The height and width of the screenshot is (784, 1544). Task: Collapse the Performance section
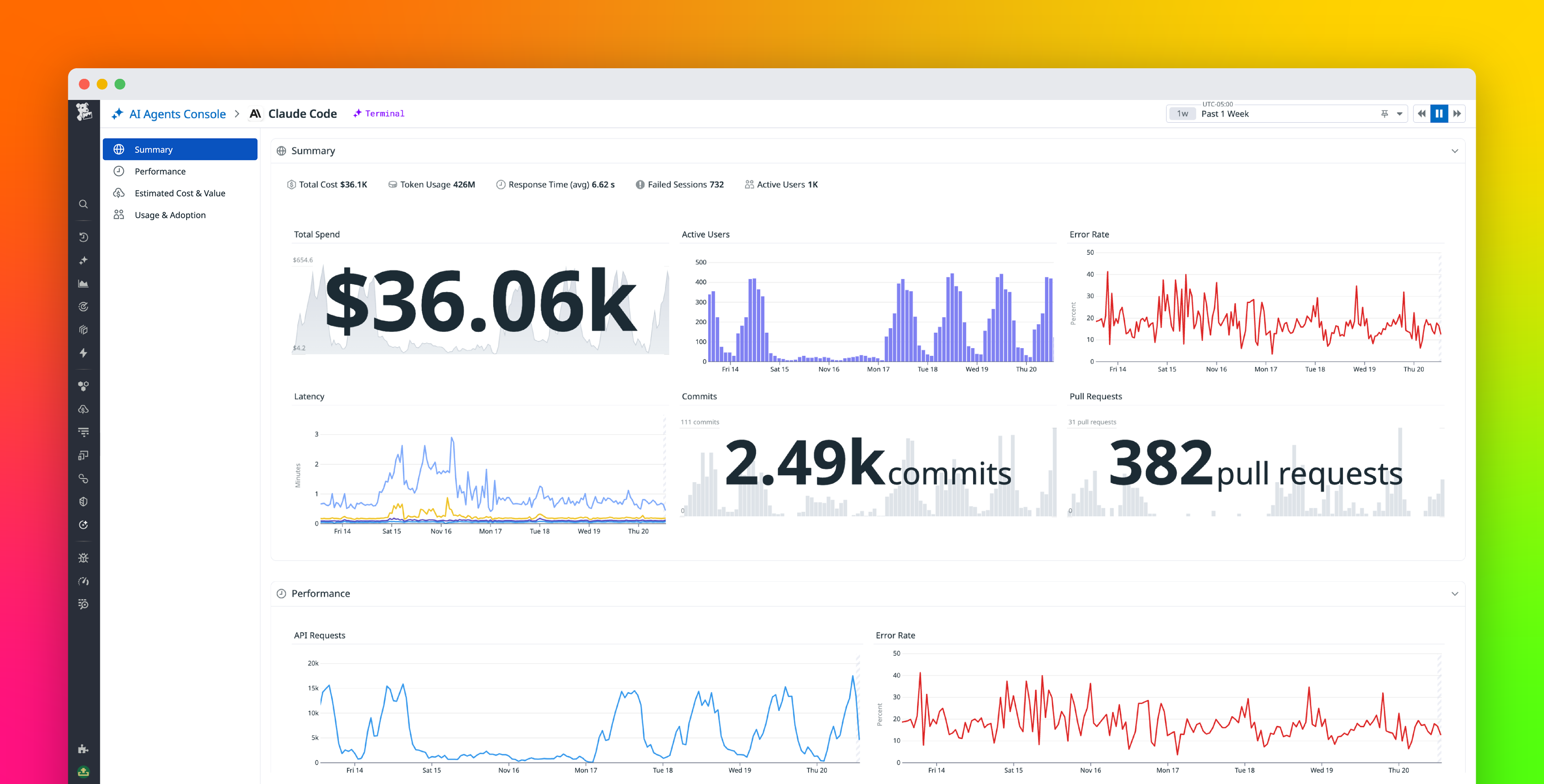coord(1455,594)
